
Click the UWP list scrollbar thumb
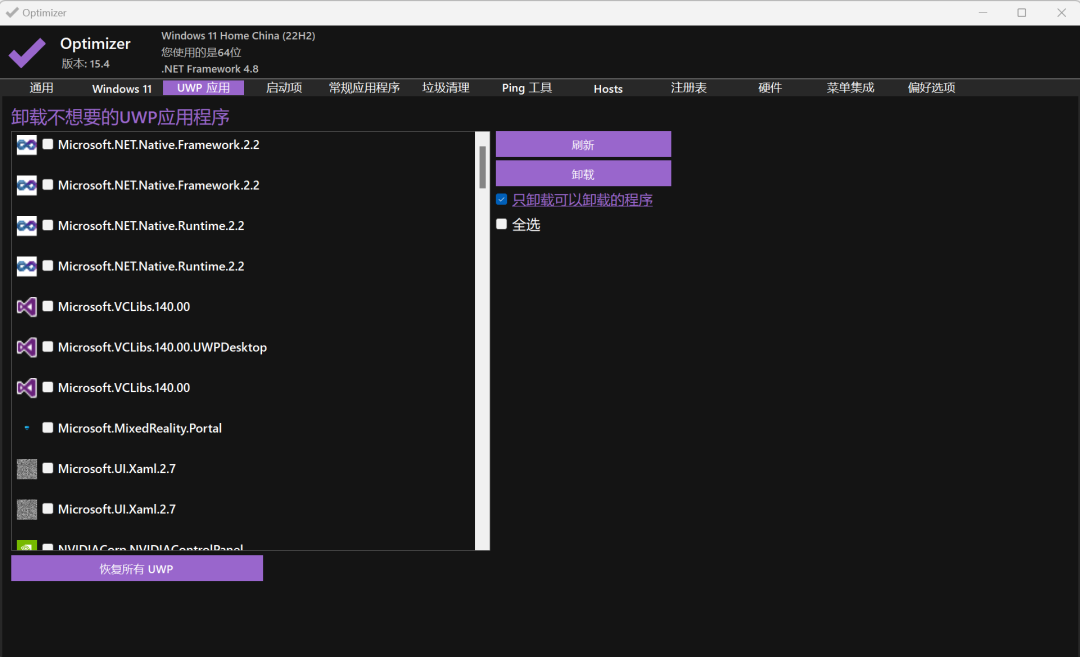(483, 167)
